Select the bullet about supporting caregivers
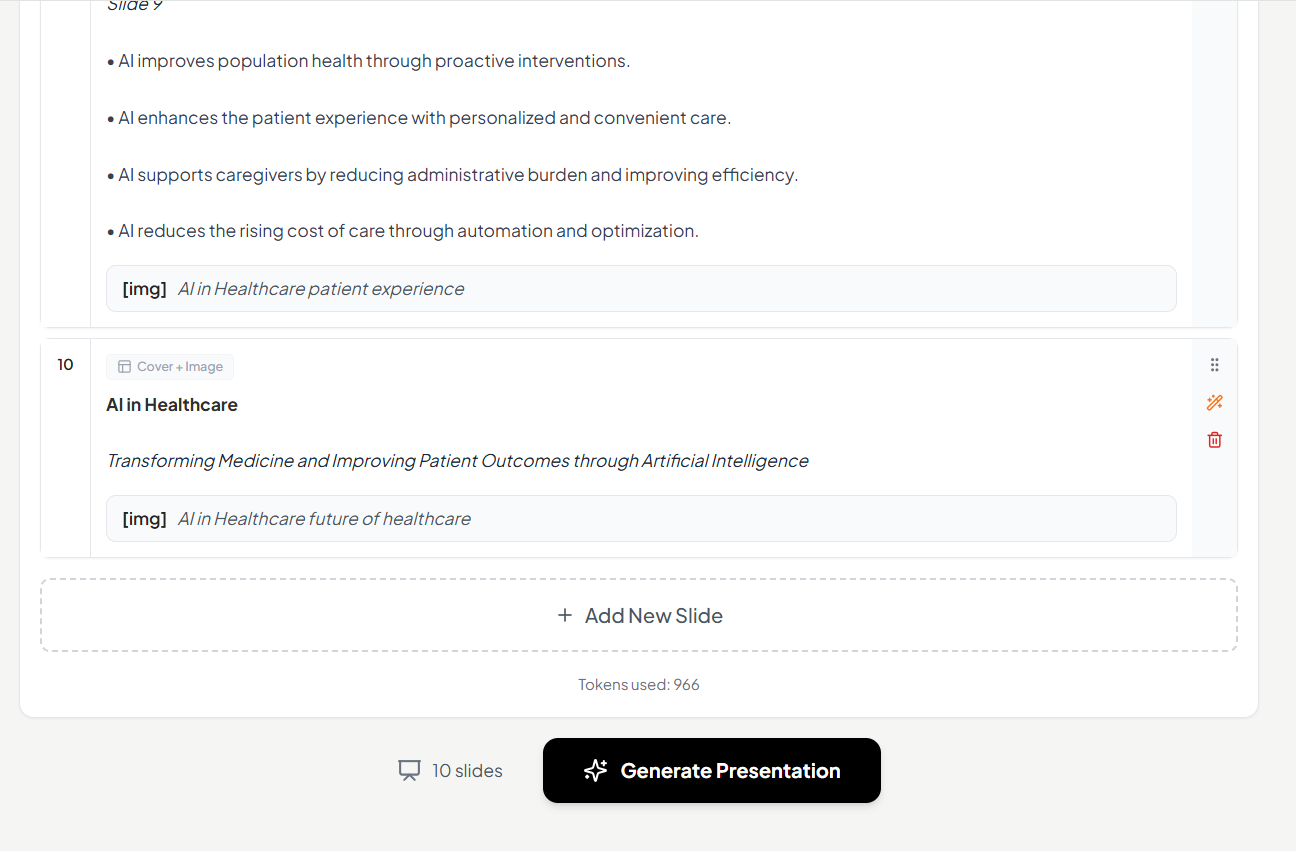1296x851 pixels. coord(453,175)
